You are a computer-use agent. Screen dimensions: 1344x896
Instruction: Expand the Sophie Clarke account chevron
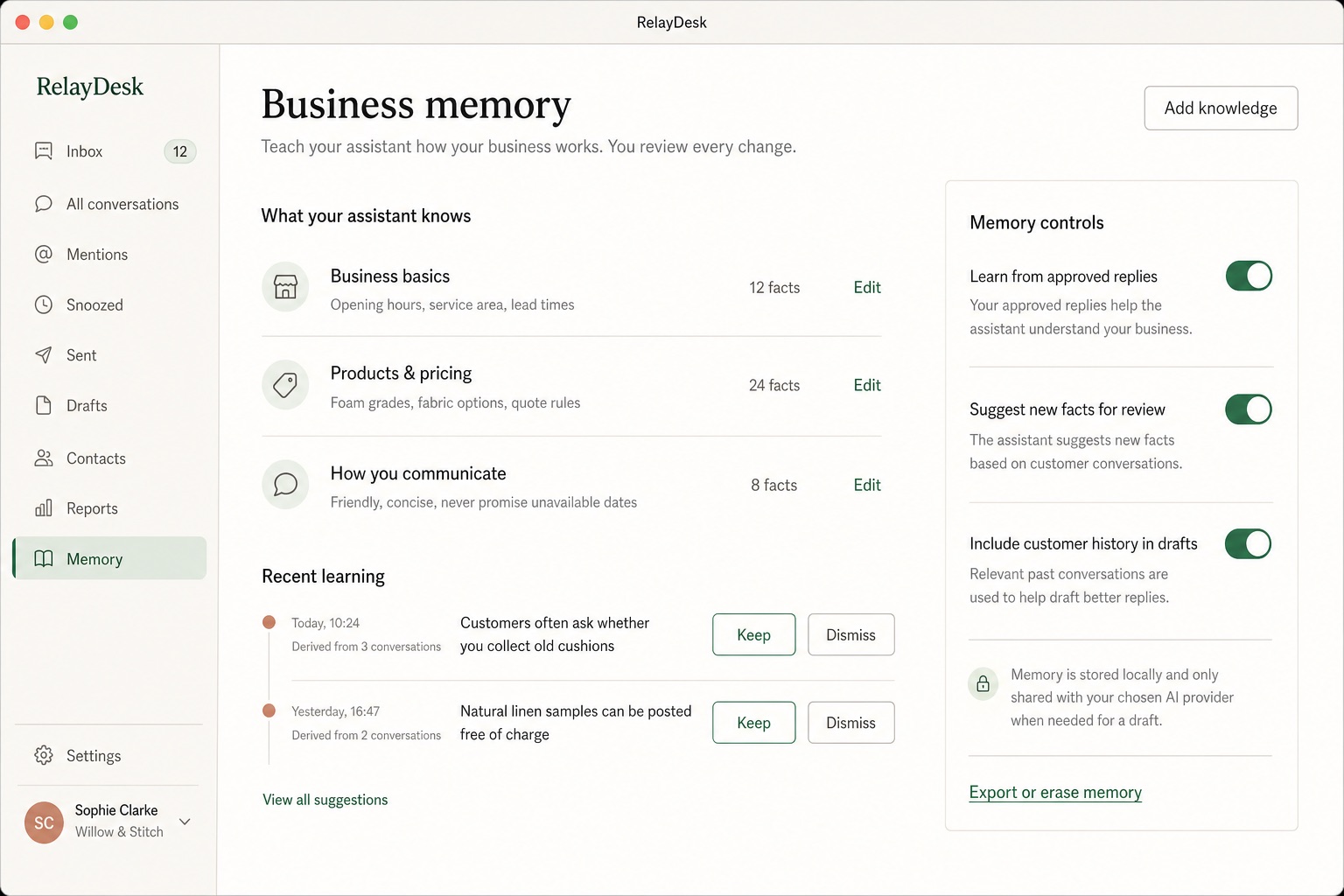[x=185, y=822]
